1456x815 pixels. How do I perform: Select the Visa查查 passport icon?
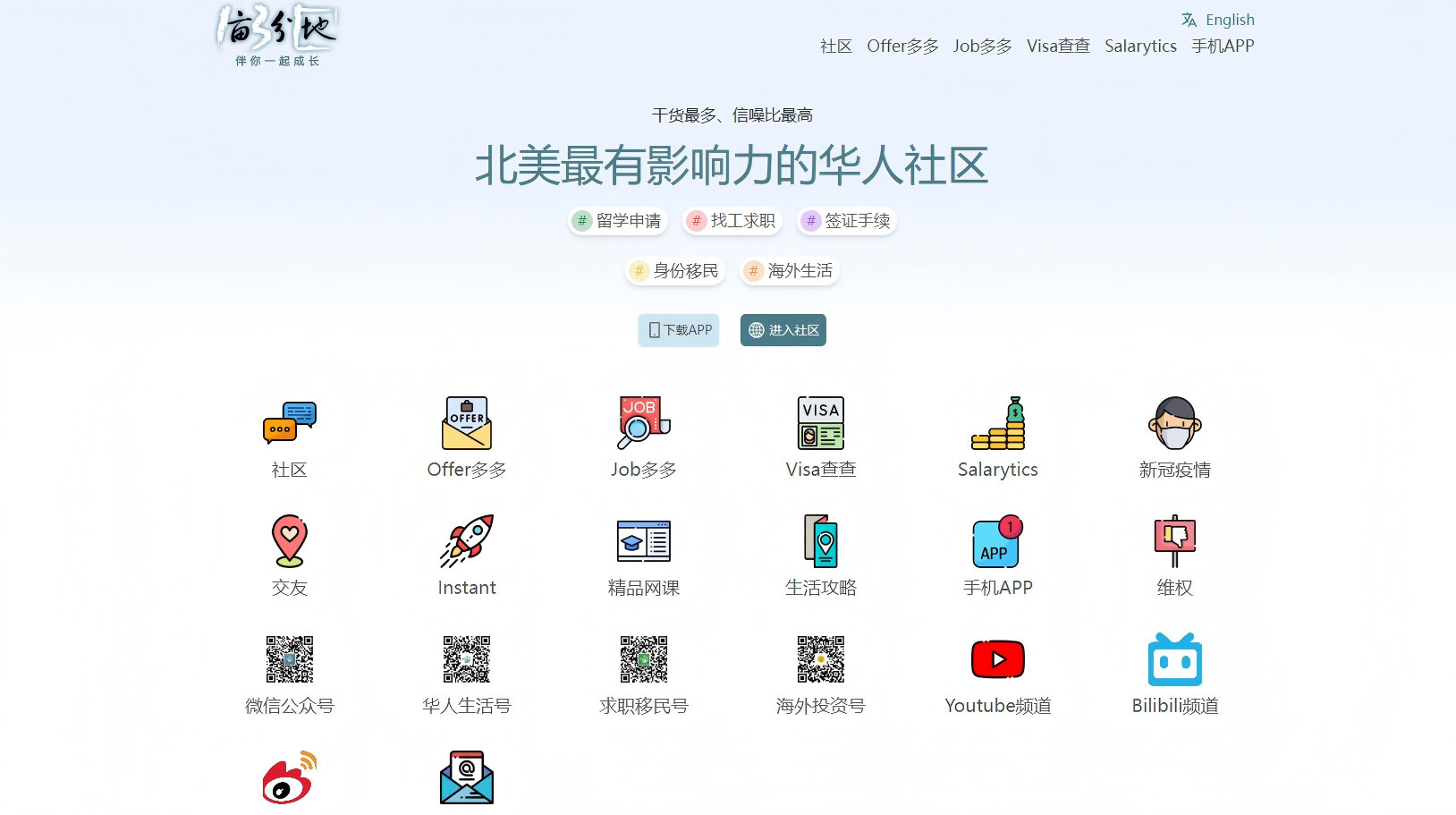click(x=820, y=423)
